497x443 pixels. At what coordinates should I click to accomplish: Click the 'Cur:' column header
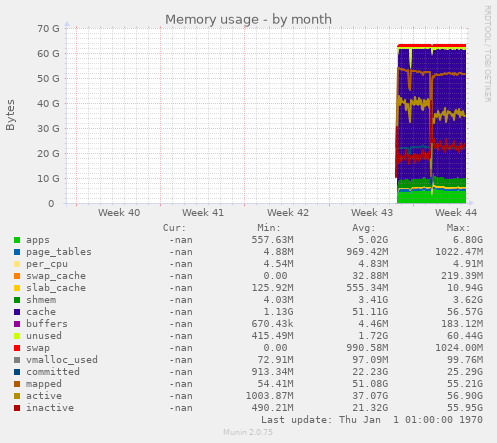coord(174,228)
